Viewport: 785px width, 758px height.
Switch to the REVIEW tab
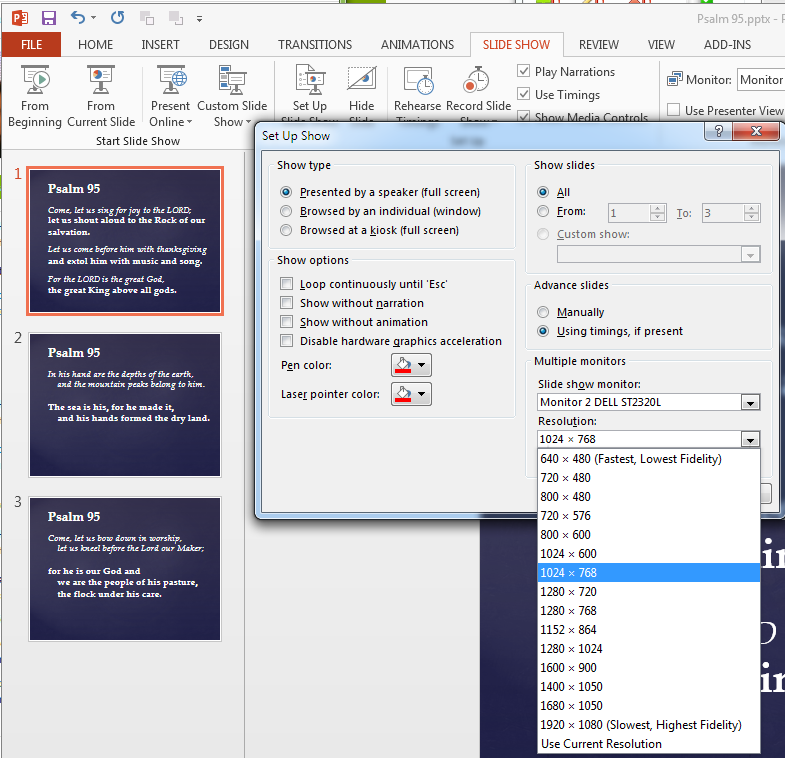coord(599,45)
